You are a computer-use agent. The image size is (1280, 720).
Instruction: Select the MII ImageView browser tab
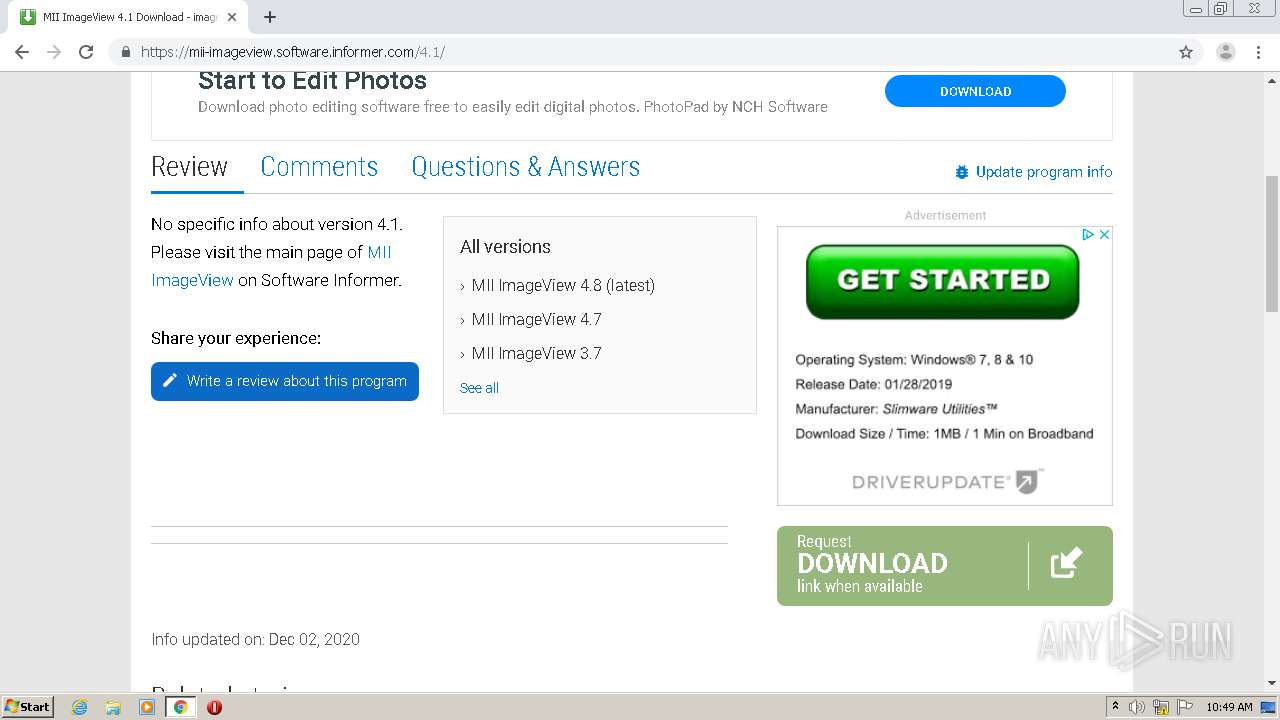[x=128, y=17]
